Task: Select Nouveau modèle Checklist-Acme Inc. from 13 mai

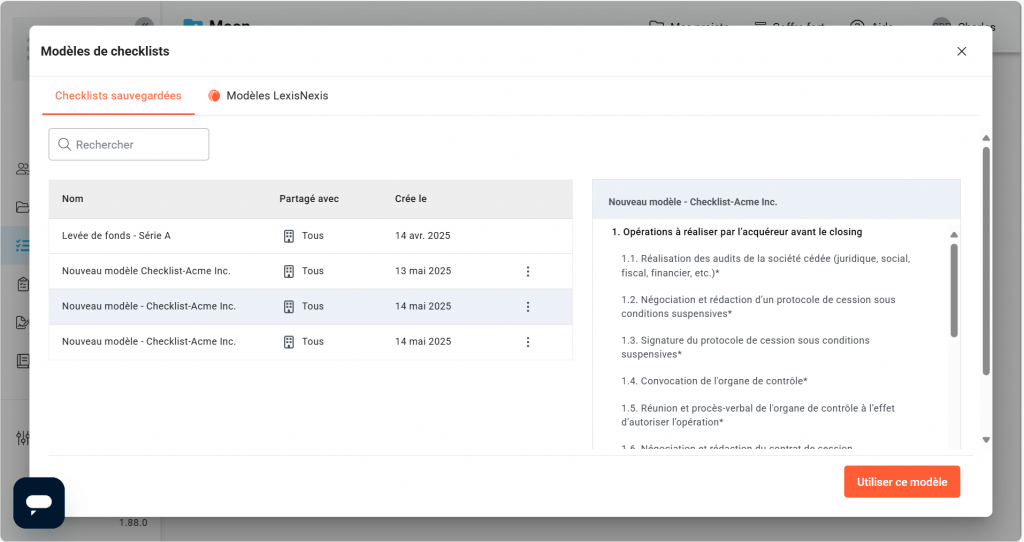Action: click(146, 271)
